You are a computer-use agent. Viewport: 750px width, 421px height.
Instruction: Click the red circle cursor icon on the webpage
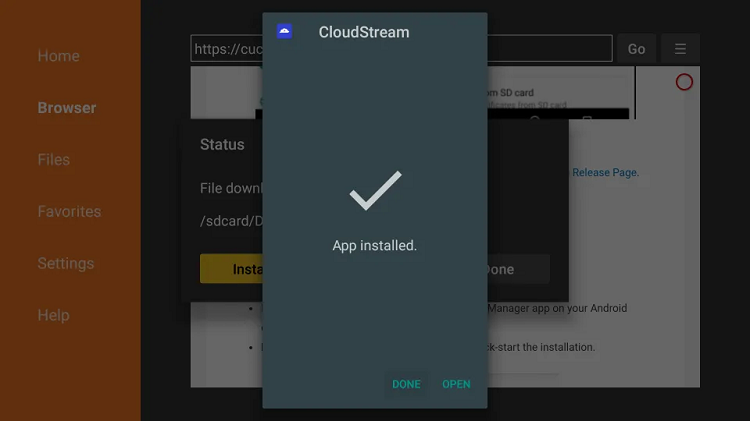click(x=684, y=82)
